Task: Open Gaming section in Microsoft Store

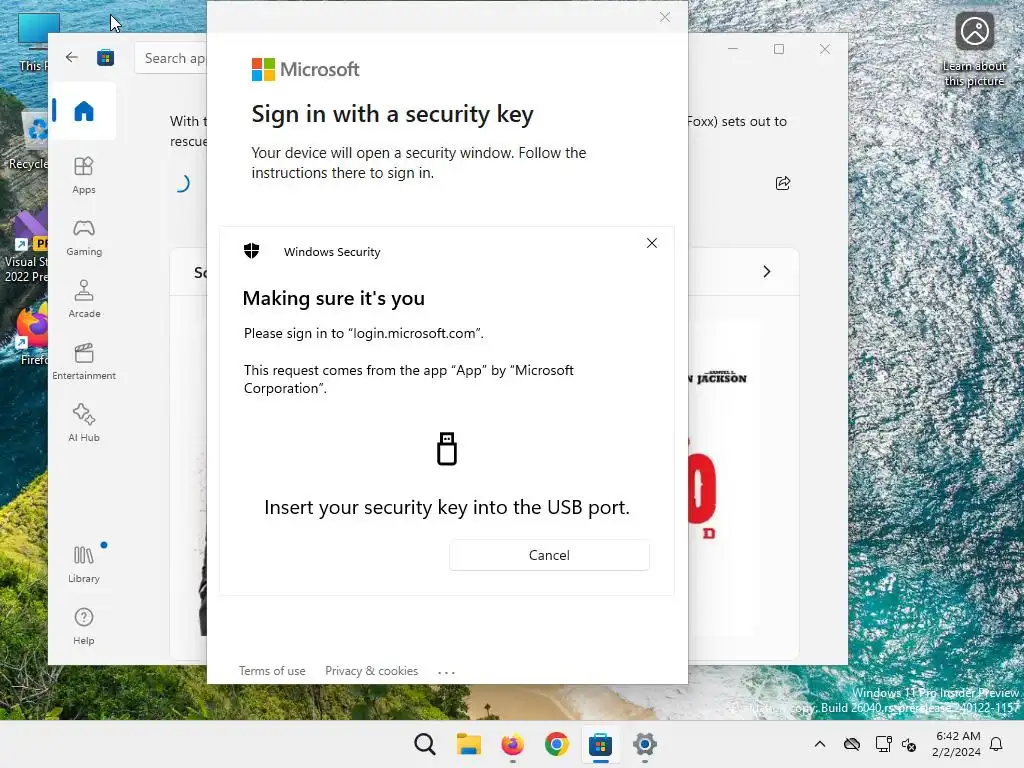Action: click(84, 237)
